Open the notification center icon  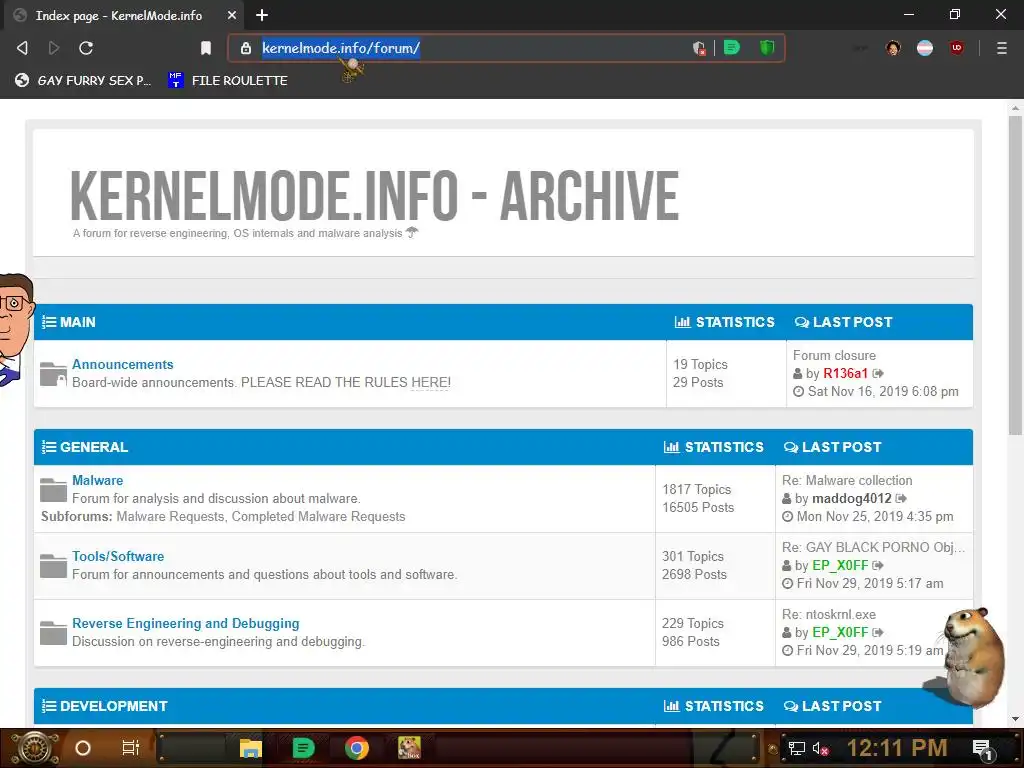coord(982,749)
